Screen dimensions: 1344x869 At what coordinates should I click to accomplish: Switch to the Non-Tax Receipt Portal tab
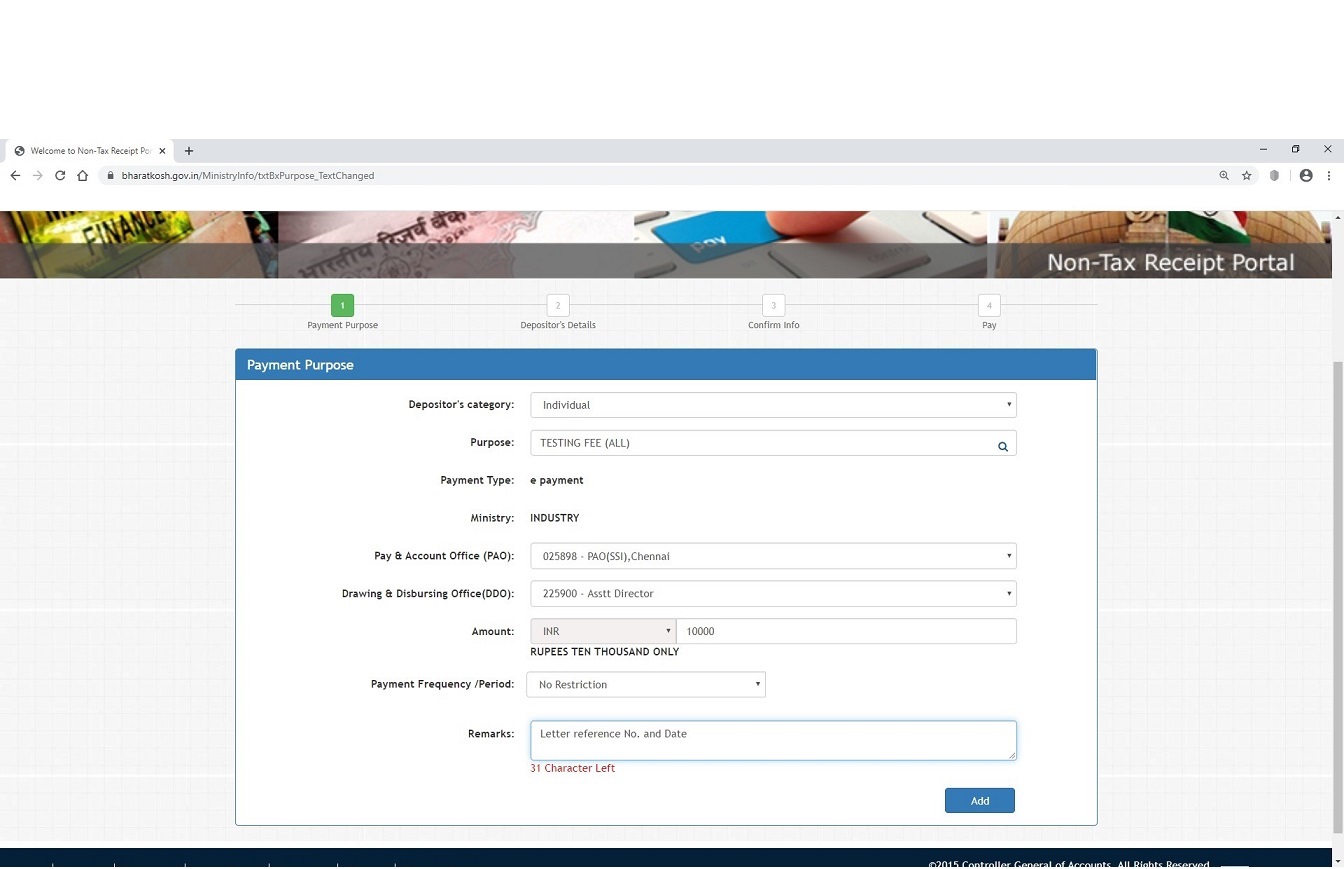click(x=88, y=151)
